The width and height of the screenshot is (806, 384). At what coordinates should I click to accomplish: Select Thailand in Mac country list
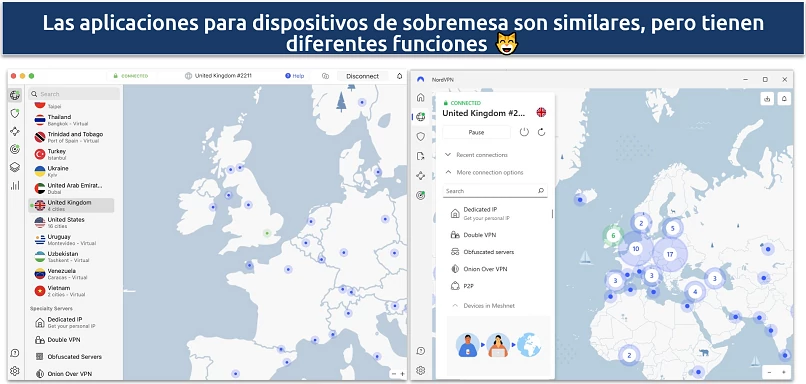[71, 120]
